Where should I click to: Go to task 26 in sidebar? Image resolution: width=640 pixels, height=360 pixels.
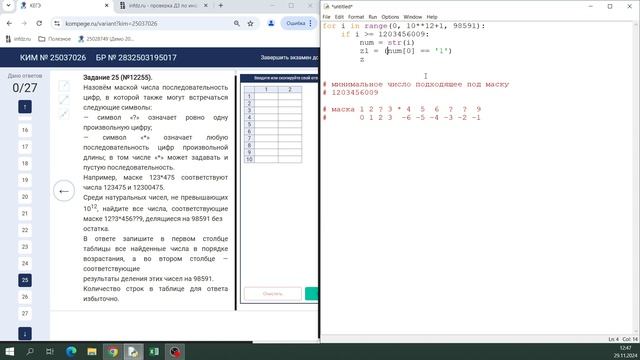25,297
